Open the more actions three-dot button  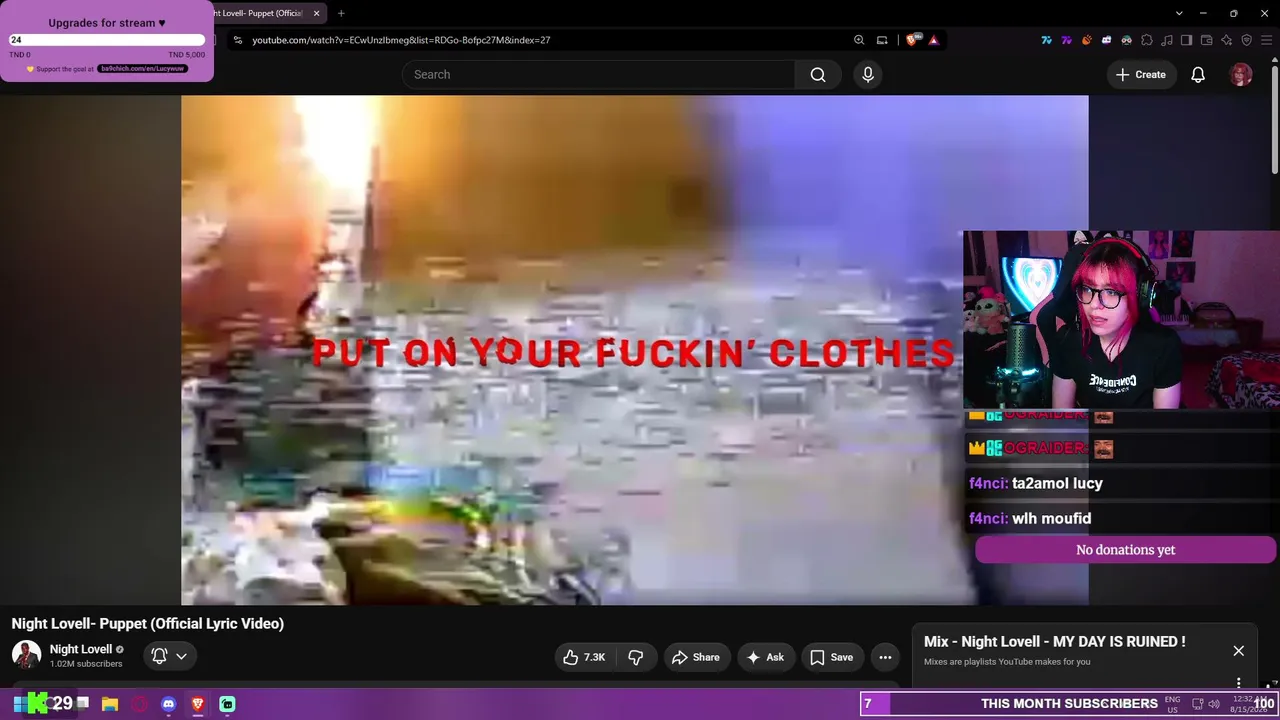(x=885, y=657)
